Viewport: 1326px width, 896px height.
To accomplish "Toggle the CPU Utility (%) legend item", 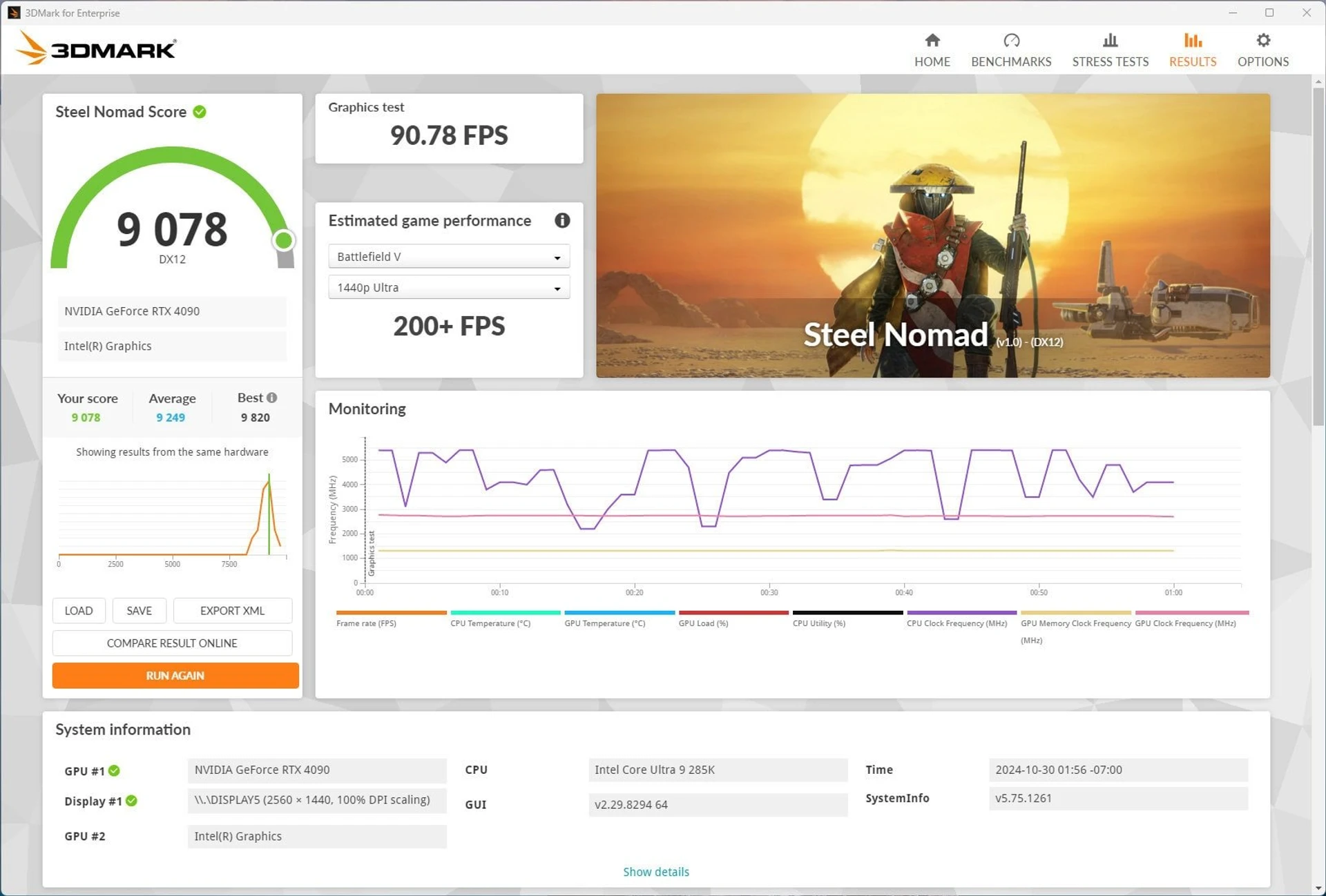I will click(847, 619).
